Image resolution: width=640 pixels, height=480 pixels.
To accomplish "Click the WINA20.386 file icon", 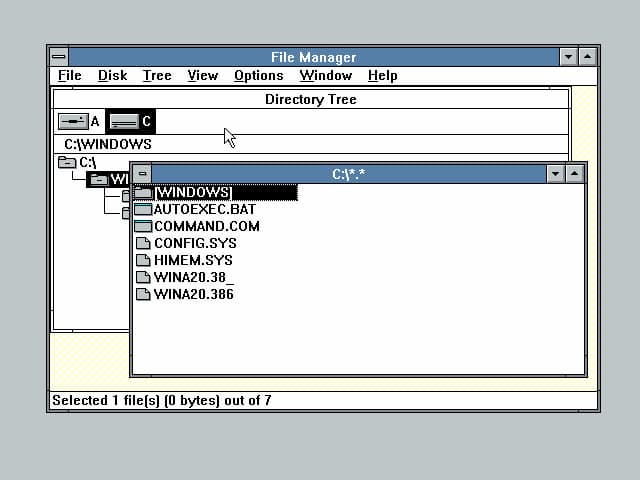I will click(143, 294).
